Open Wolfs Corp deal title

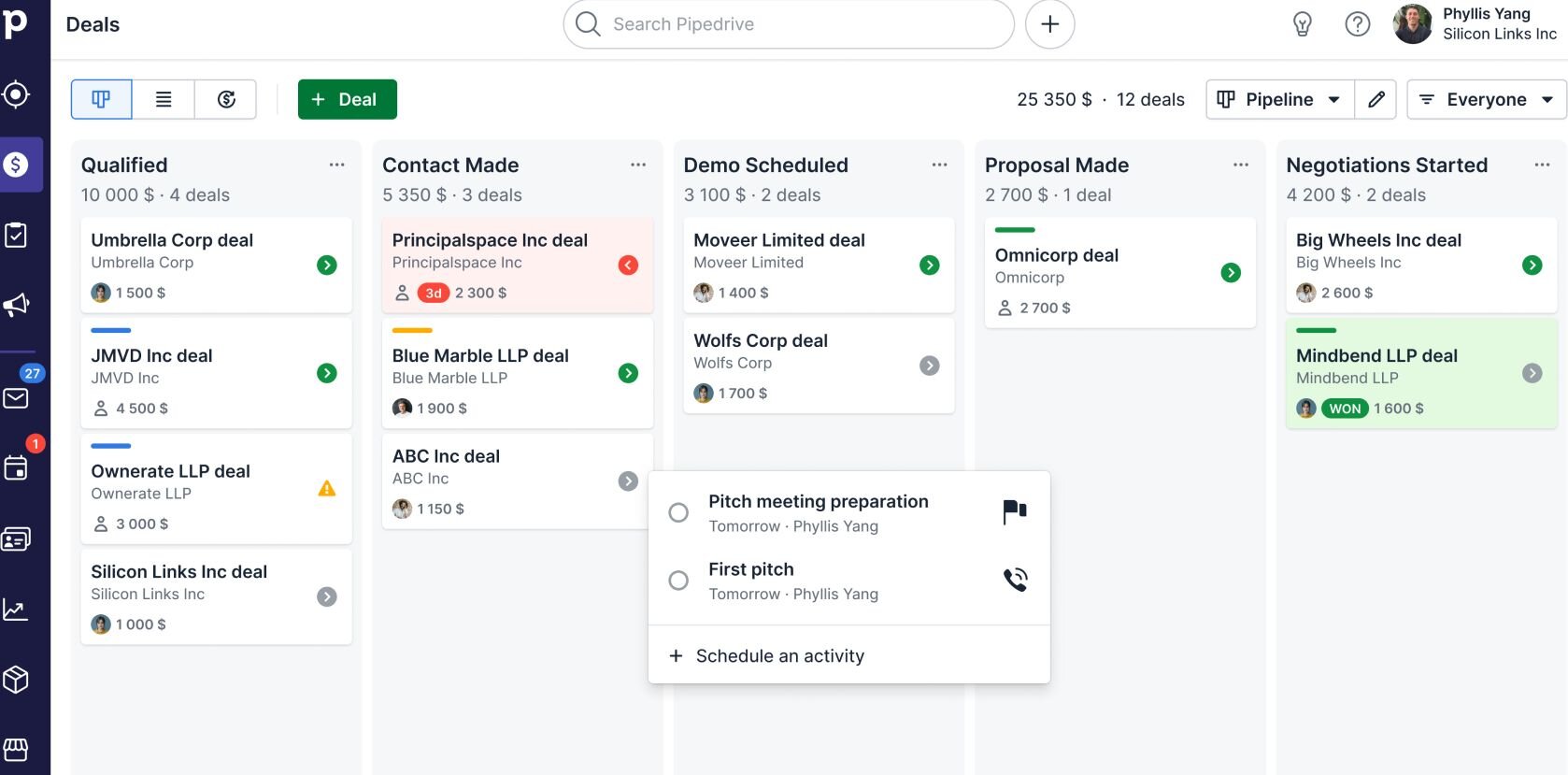[x=761, y=341]
